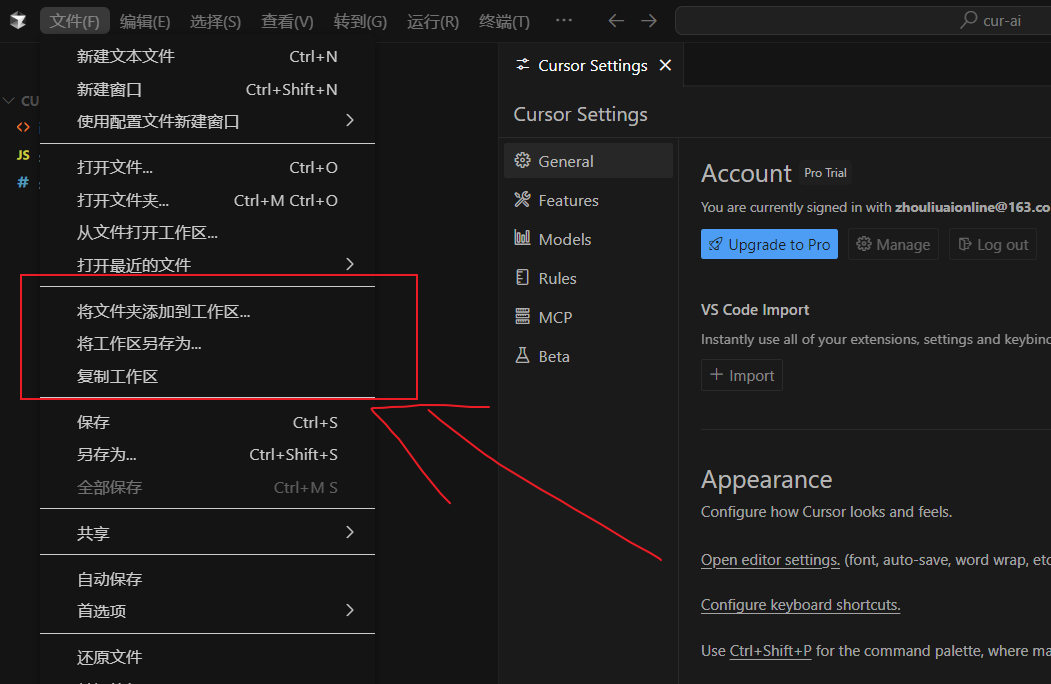1051x684 pixels.
Task: Choose 保存 menu entry
Action: pos(207,422)
